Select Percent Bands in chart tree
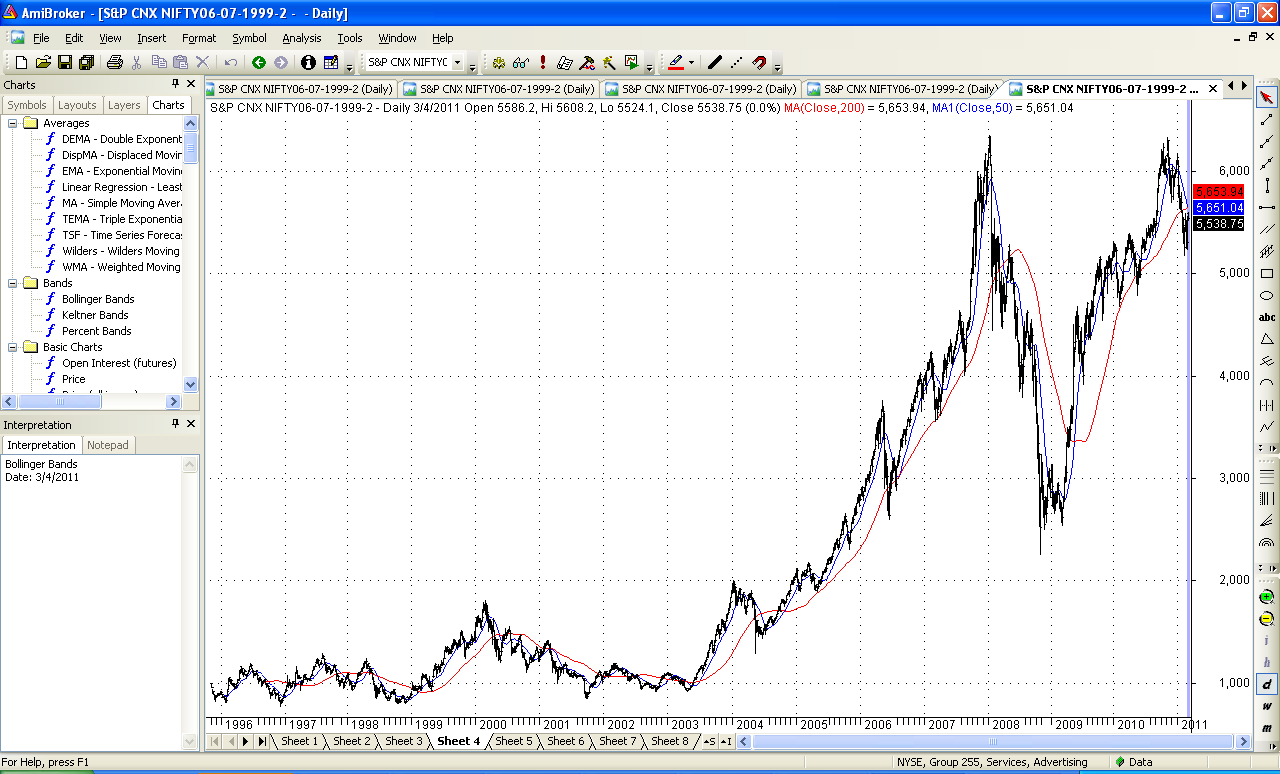 pos(96,331)
